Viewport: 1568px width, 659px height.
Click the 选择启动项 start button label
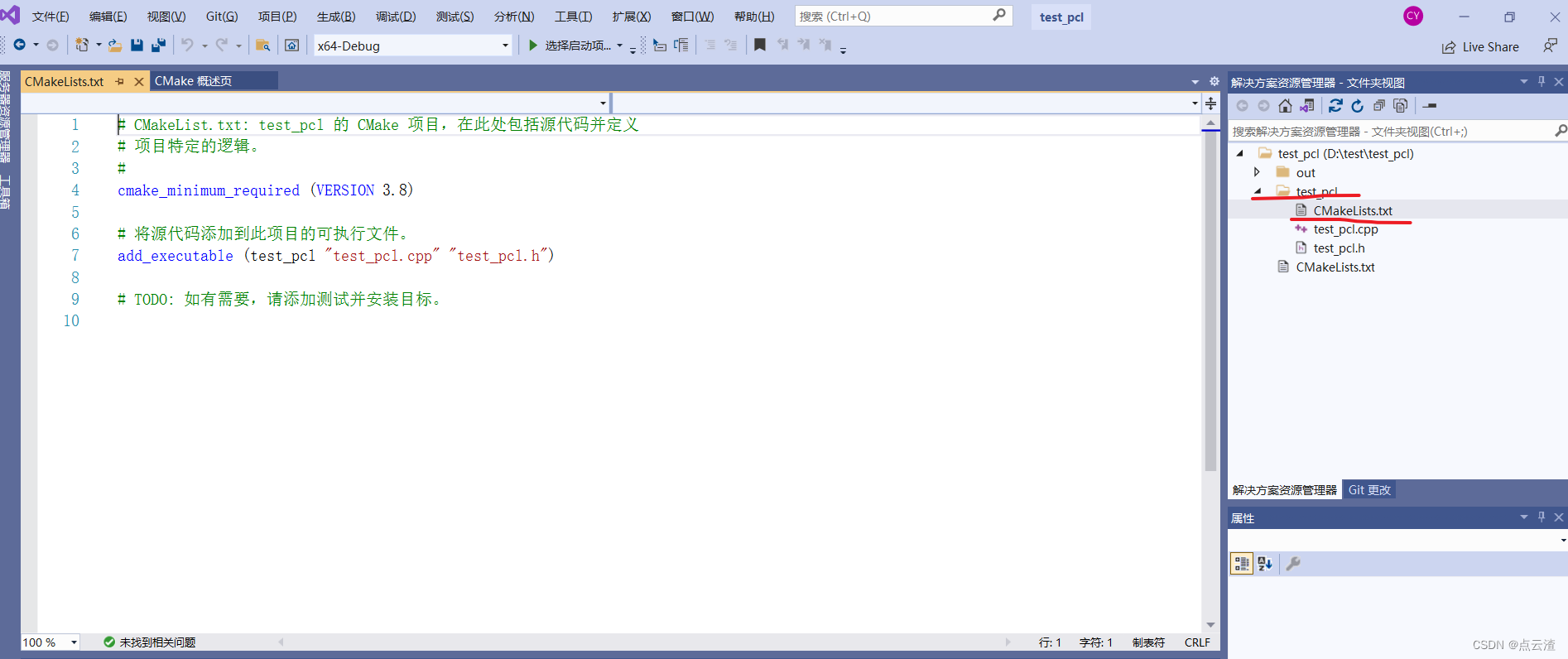(578, 46)
